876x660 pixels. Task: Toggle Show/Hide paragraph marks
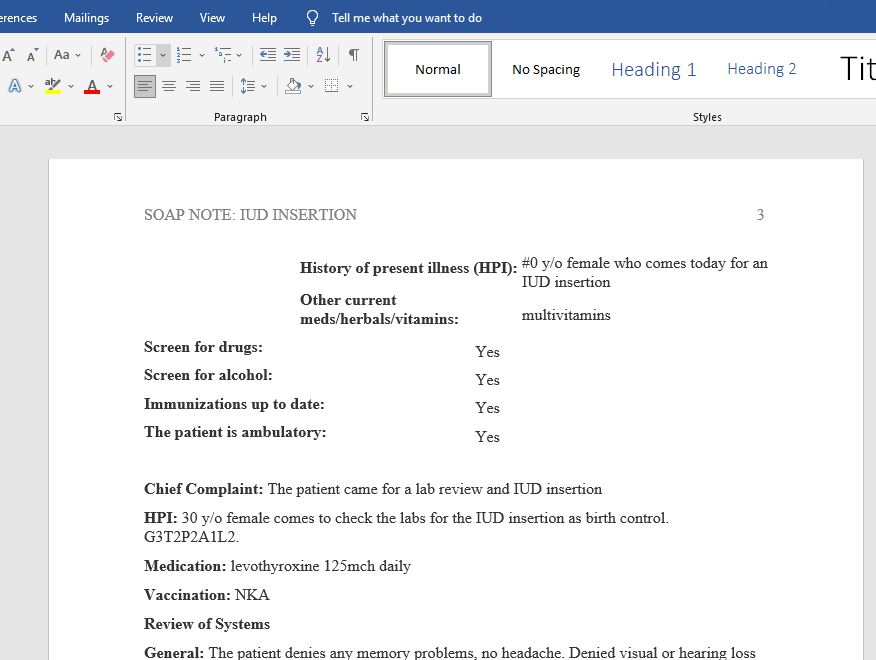tap(354, 55)
